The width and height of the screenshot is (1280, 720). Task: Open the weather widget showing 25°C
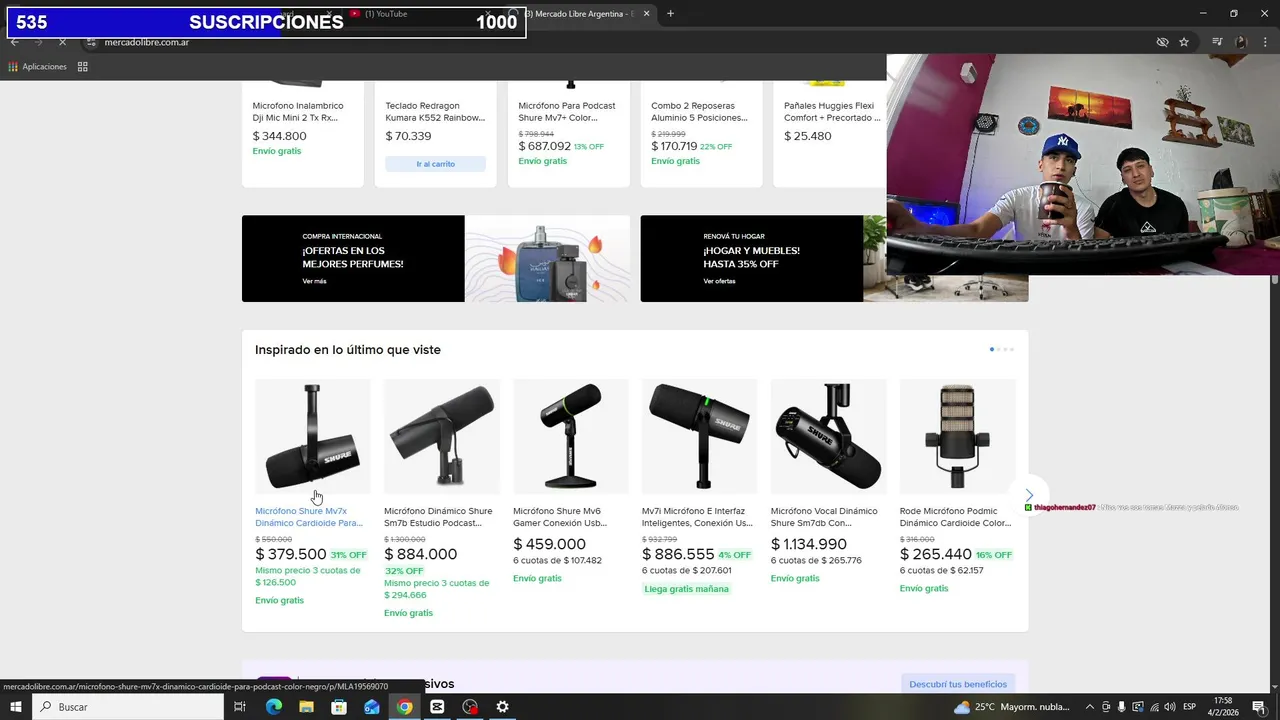tap(1013, 707)
